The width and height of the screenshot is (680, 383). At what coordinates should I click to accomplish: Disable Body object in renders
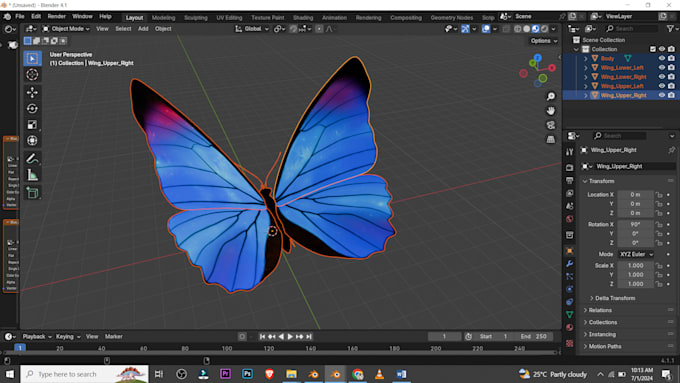point(671,58)
